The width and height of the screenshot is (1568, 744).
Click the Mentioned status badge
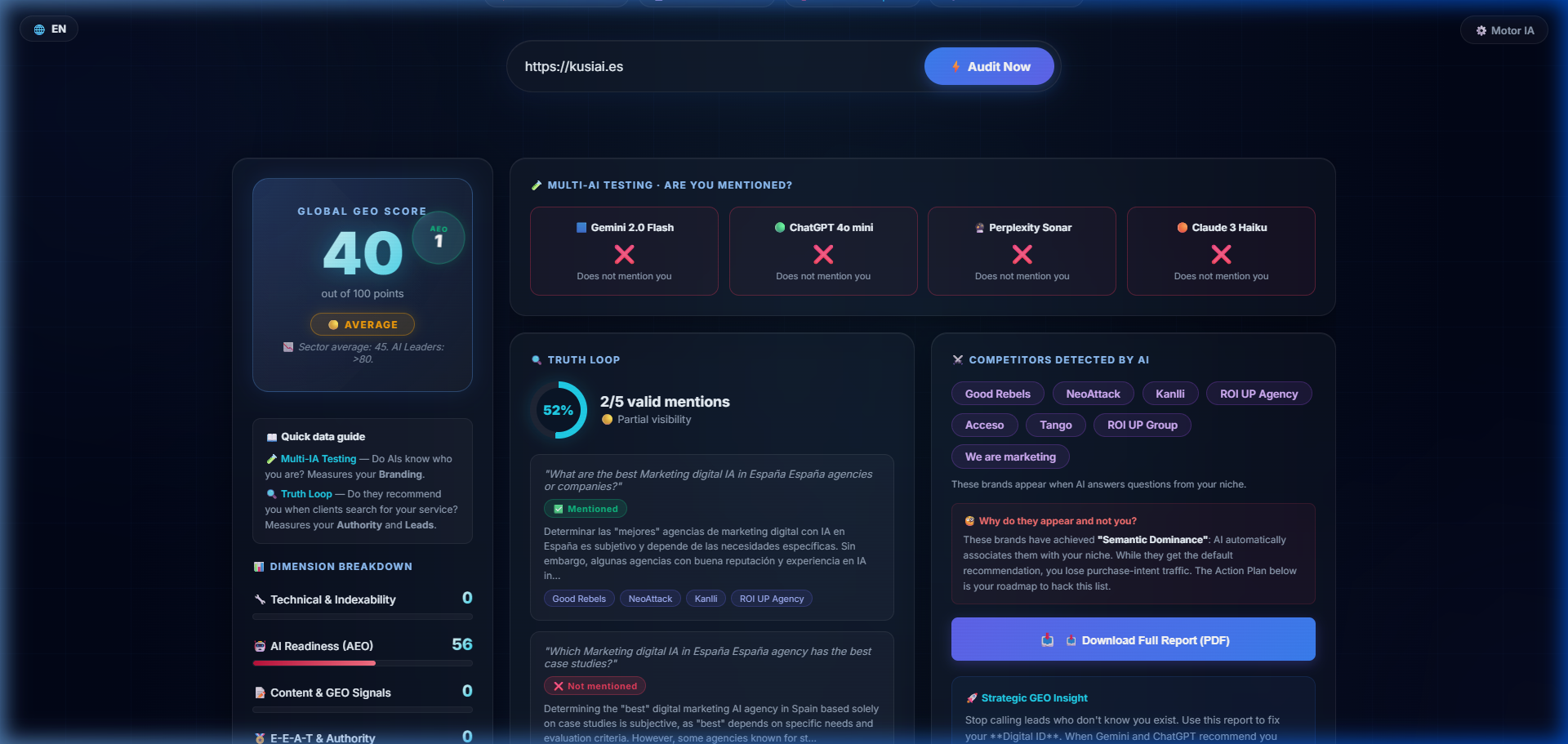coord(586,509)
